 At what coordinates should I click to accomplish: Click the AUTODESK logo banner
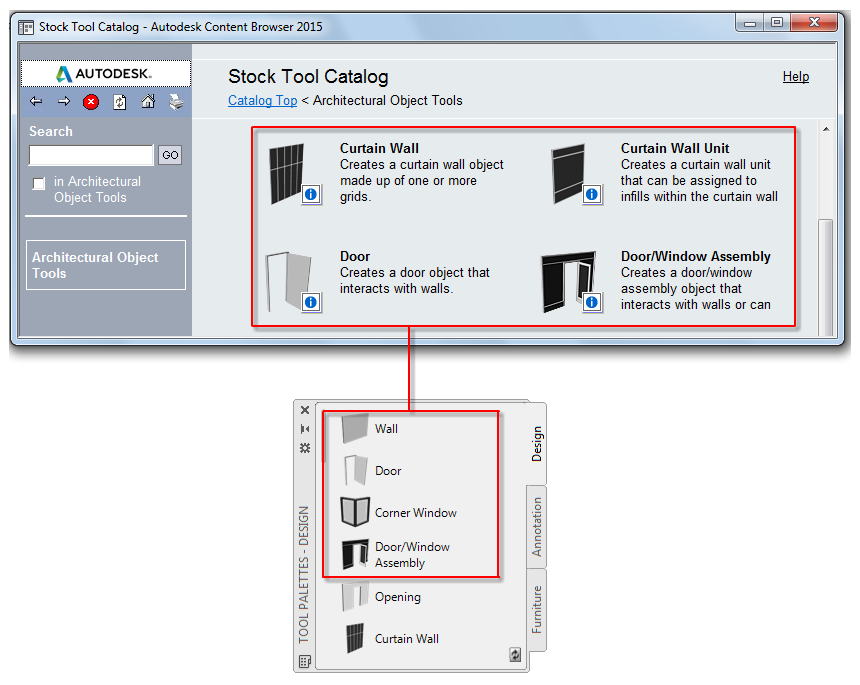click(x=106, y=73)
